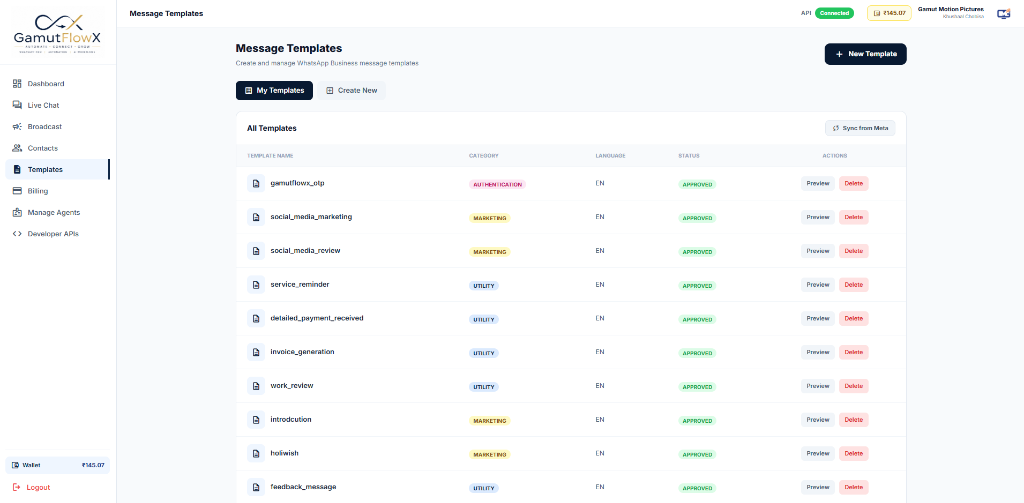This screenshot has height=503, width=1024.
Task: Click the profile avatar icon in the top right
Action: pos(1003,13)
